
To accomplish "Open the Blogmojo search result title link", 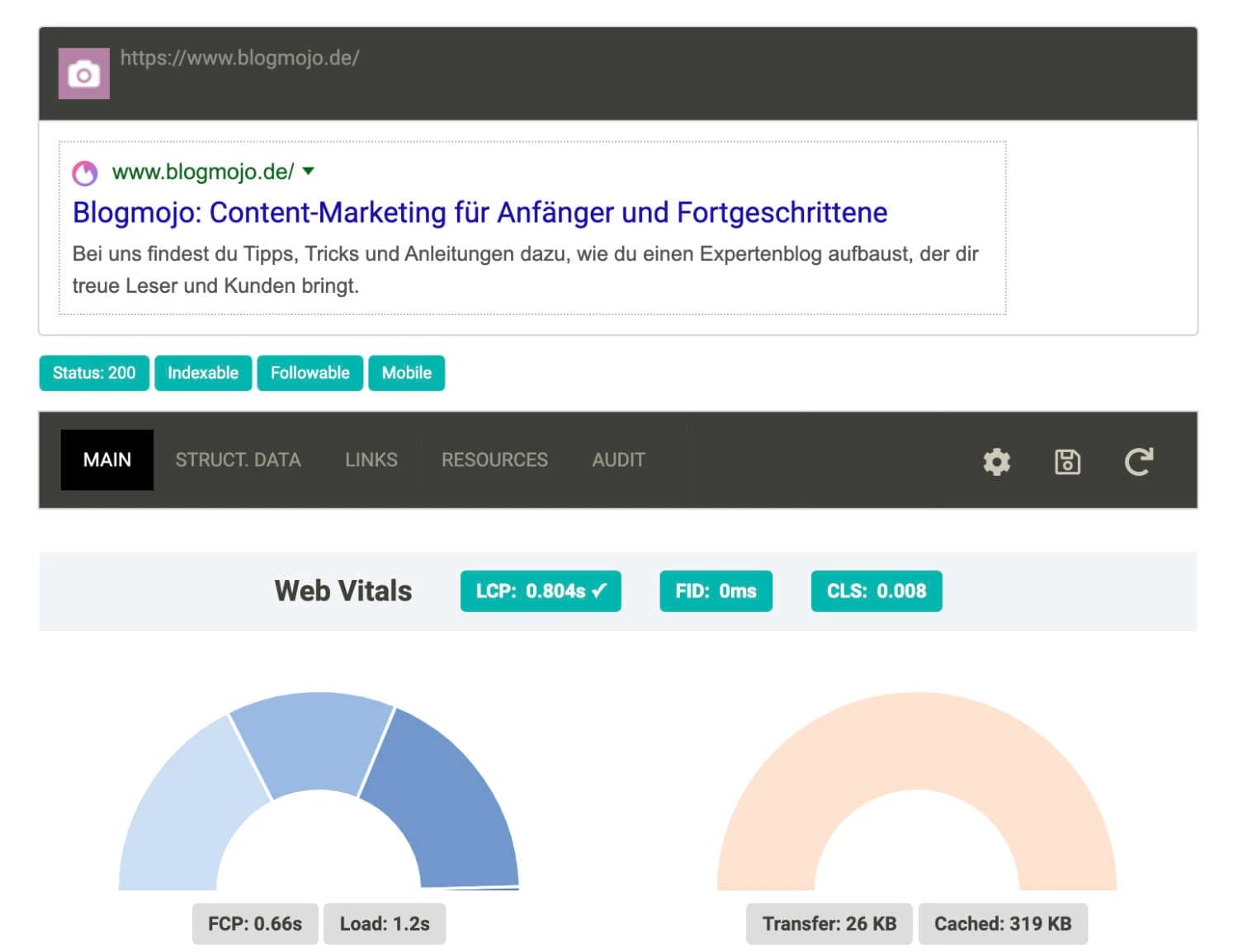I will pyautogui.click(x=480, y=213).
